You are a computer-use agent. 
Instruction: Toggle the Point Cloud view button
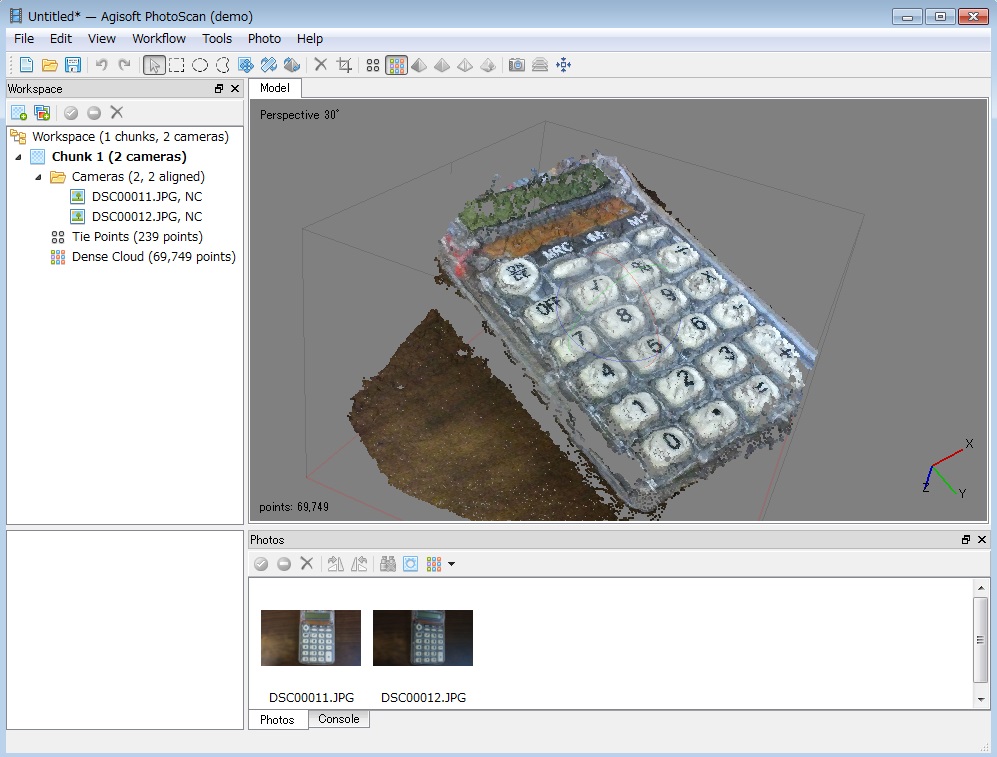pyautogui.click(x=372, y=65)
